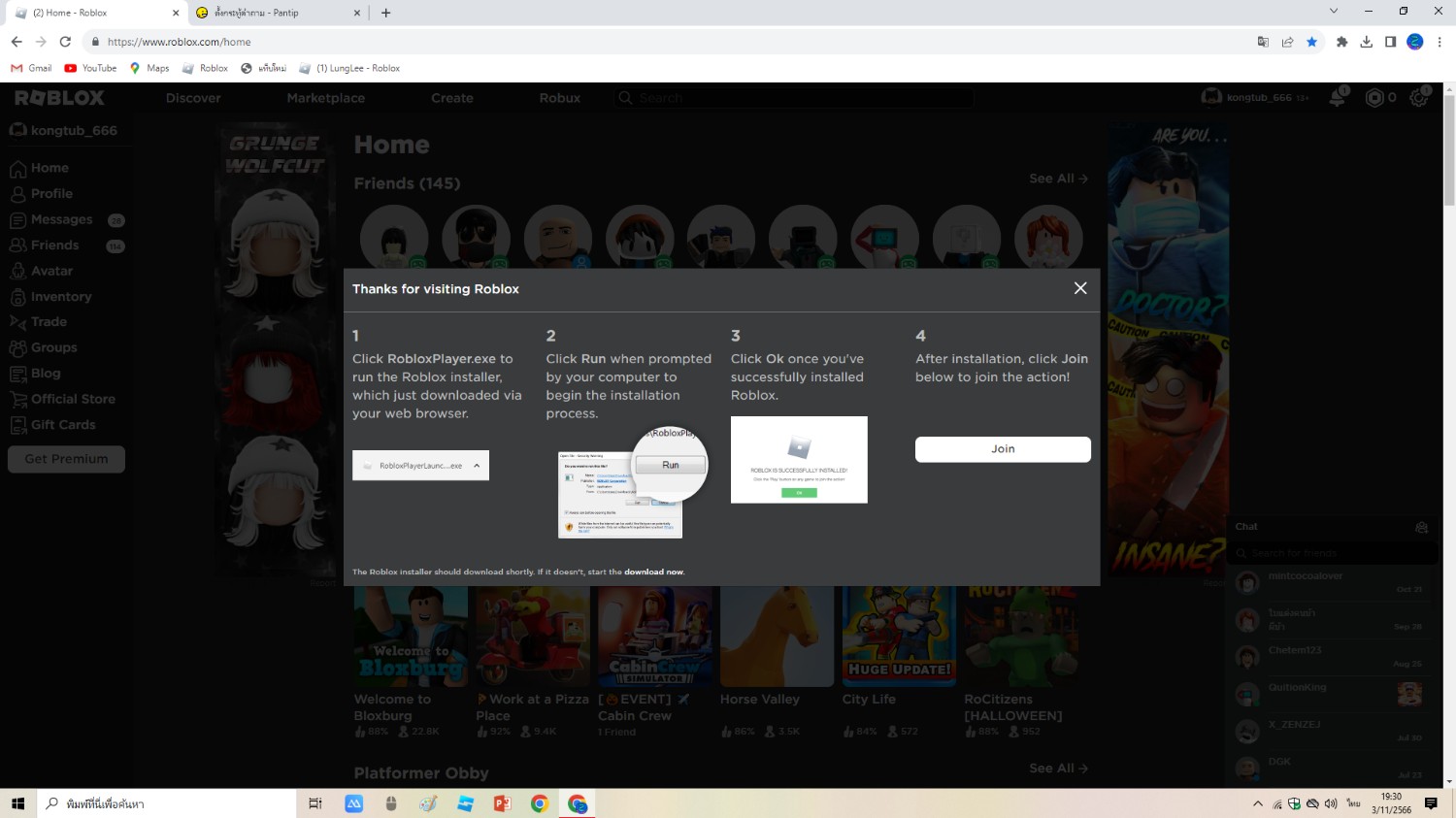Select Create in the Roblox navbar
The width and height of the screenshot is (1456, 818).
452,98
